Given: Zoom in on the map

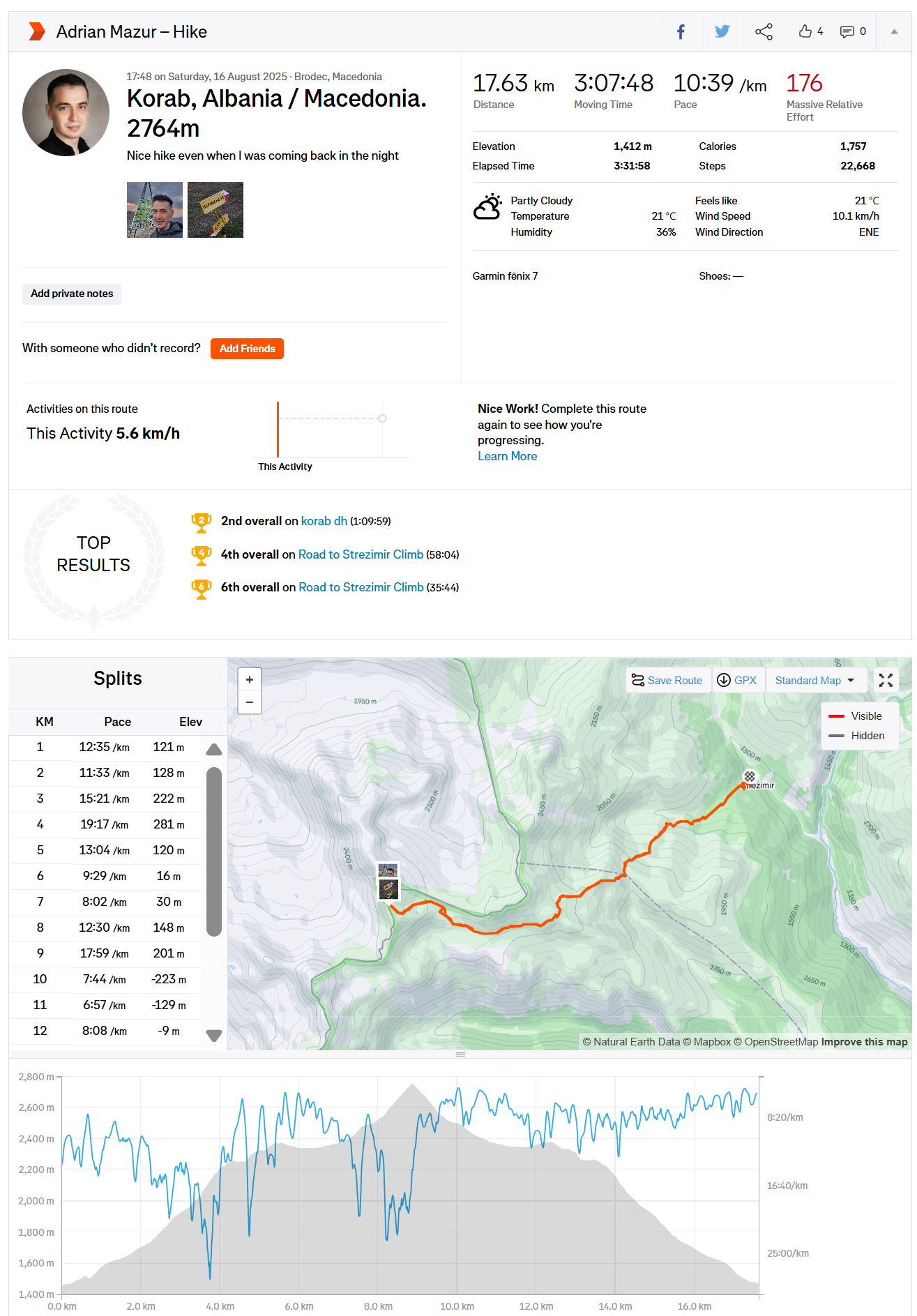Looking at the screenshot, I should [250, 679].
